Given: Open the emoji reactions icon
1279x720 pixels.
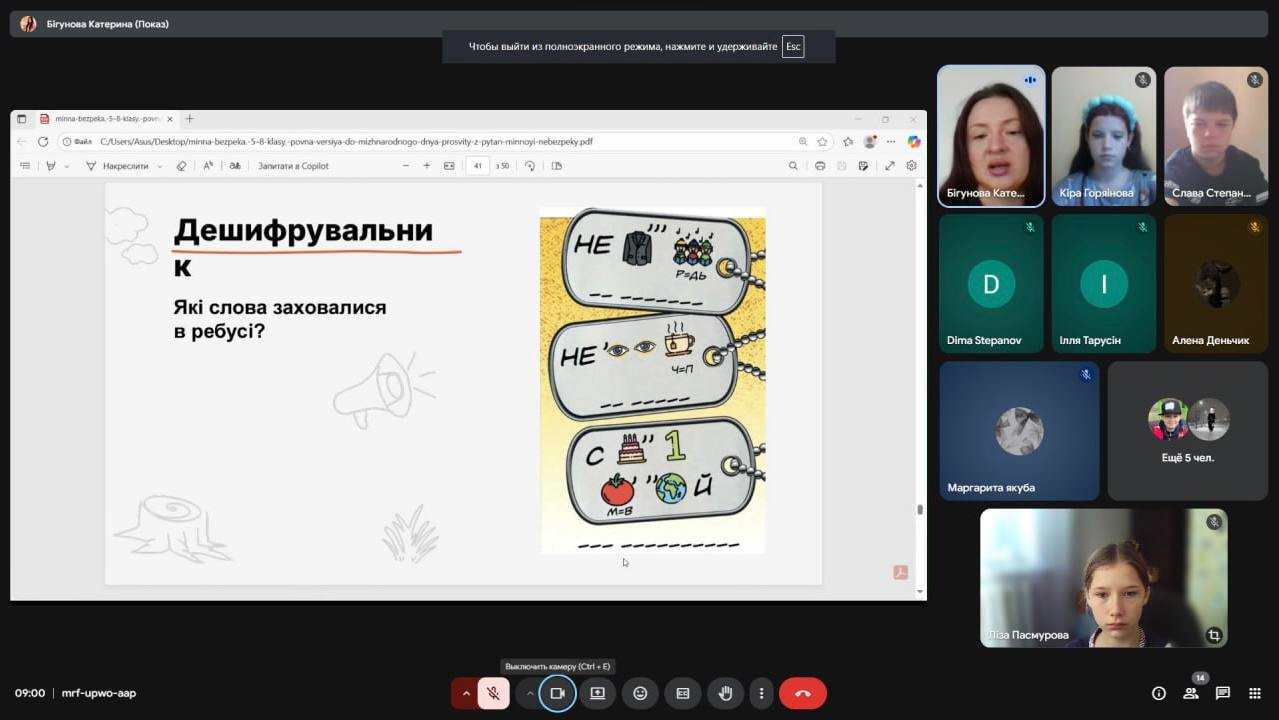Looking at the screenshot, I should coord(640,693).
